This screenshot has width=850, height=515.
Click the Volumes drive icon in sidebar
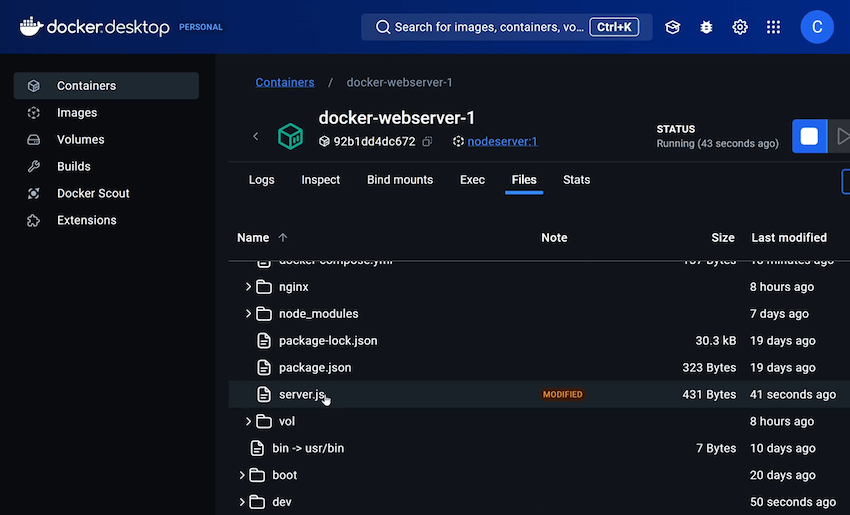pyautogui.click(x=34, y=140)
